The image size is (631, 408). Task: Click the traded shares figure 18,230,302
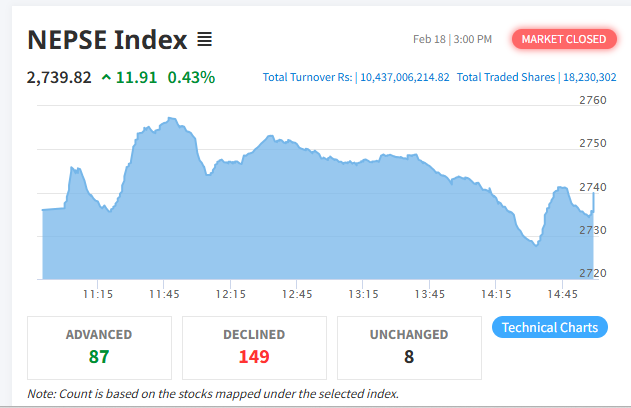(591, 77)
